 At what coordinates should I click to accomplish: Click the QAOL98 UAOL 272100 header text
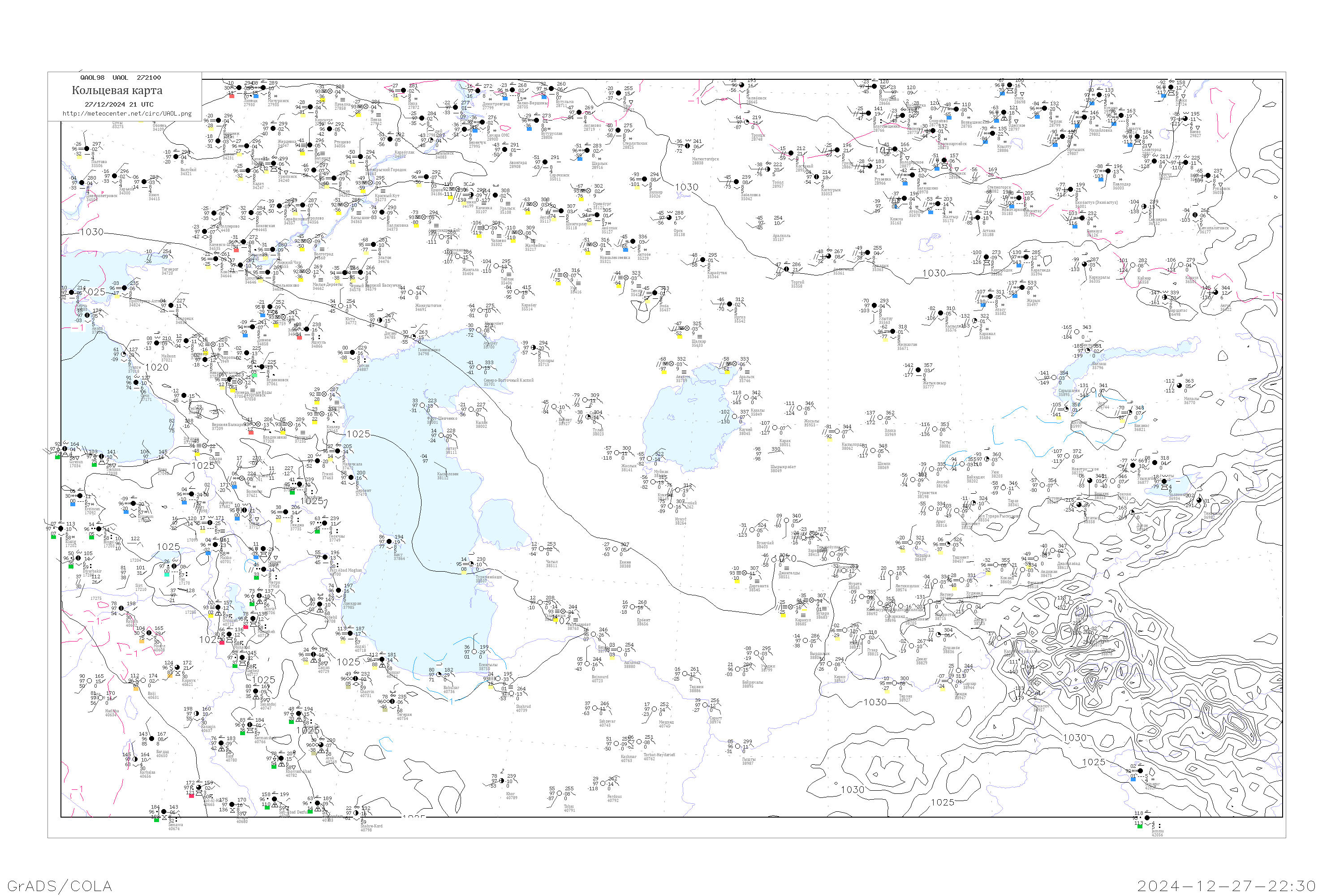point(120,78)
